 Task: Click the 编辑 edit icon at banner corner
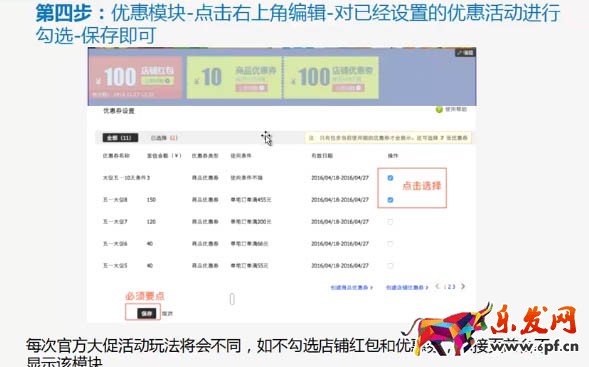465,53
